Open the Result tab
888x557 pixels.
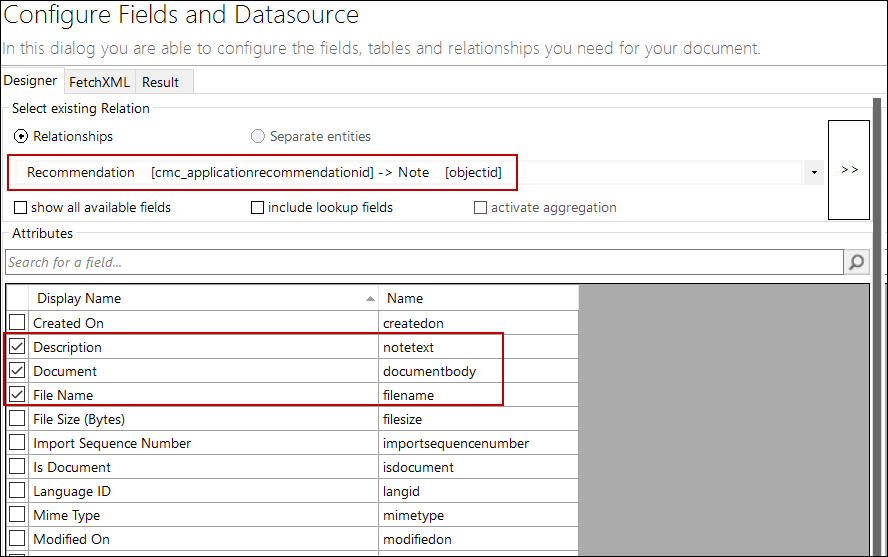click(x=160, y=82)
